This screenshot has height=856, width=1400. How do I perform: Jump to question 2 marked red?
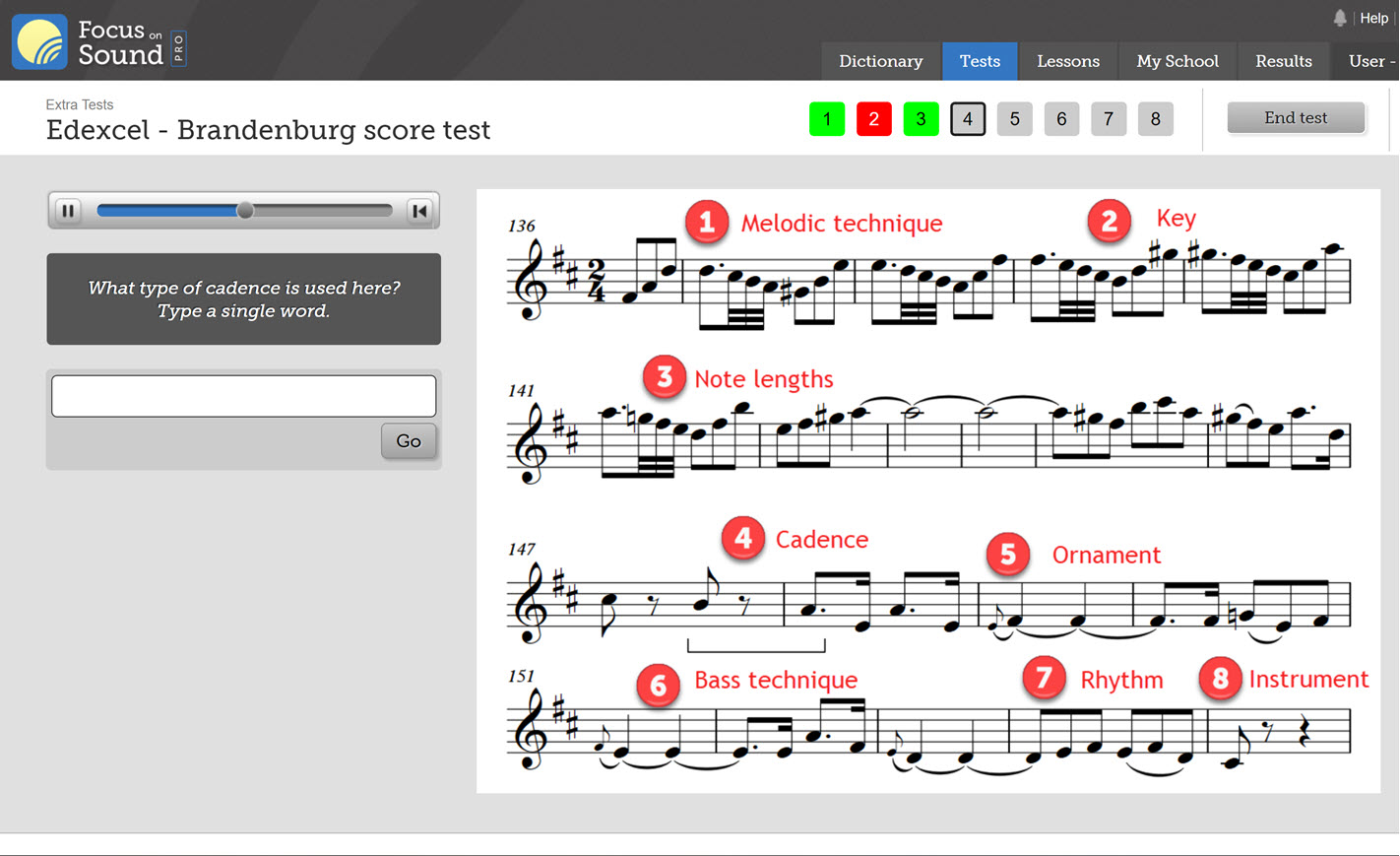874,119
